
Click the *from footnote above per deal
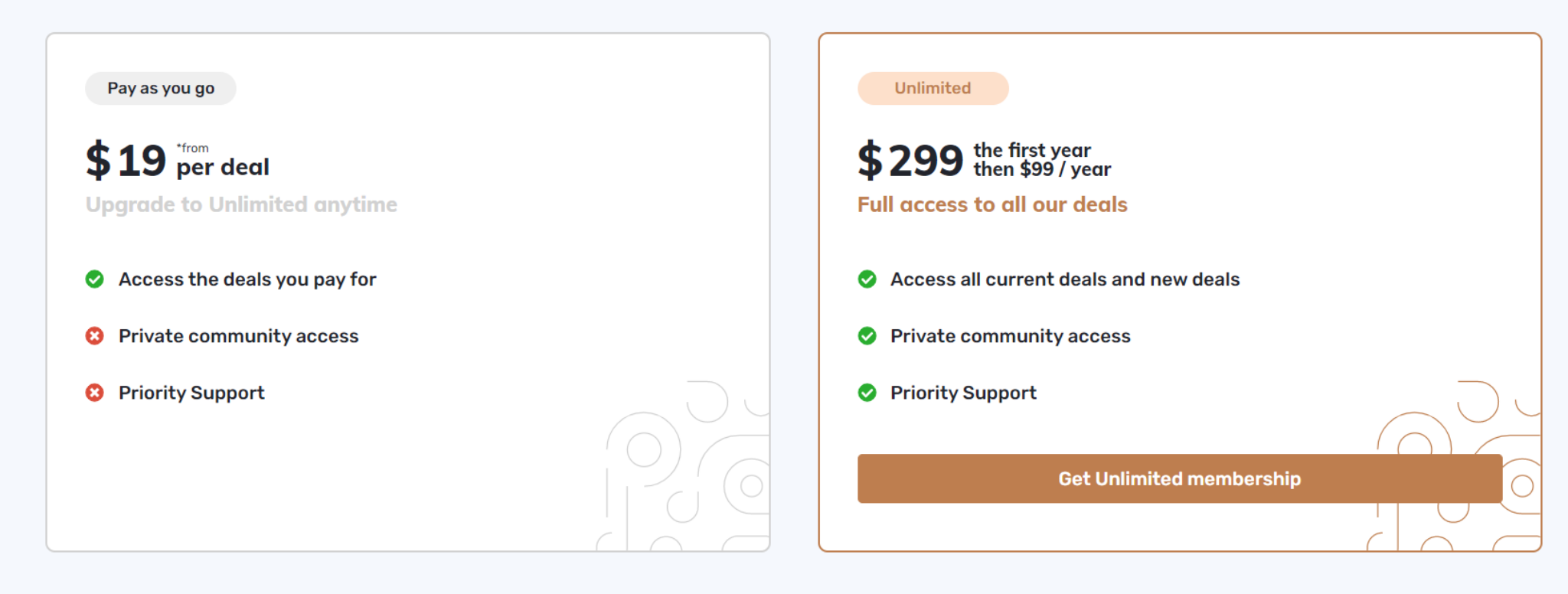[x=193, y=148]
